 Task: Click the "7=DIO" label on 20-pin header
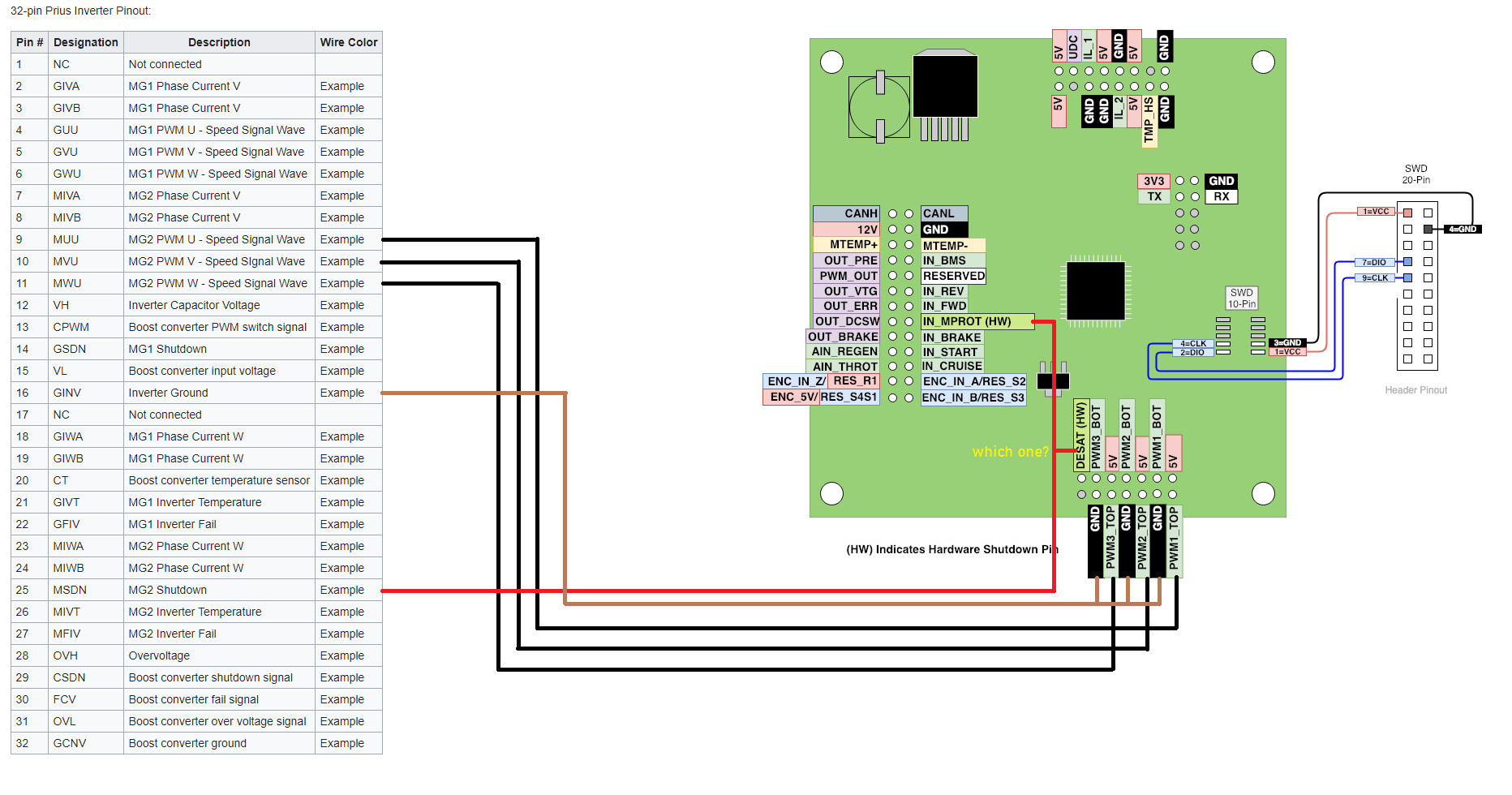click(1374, 262)
